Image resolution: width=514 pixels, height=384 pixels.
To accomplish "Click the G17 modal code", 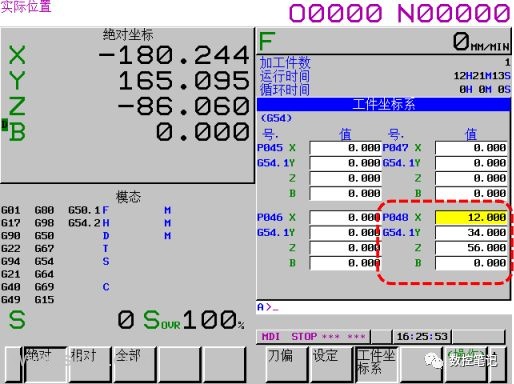I will (x=11, y=223).
